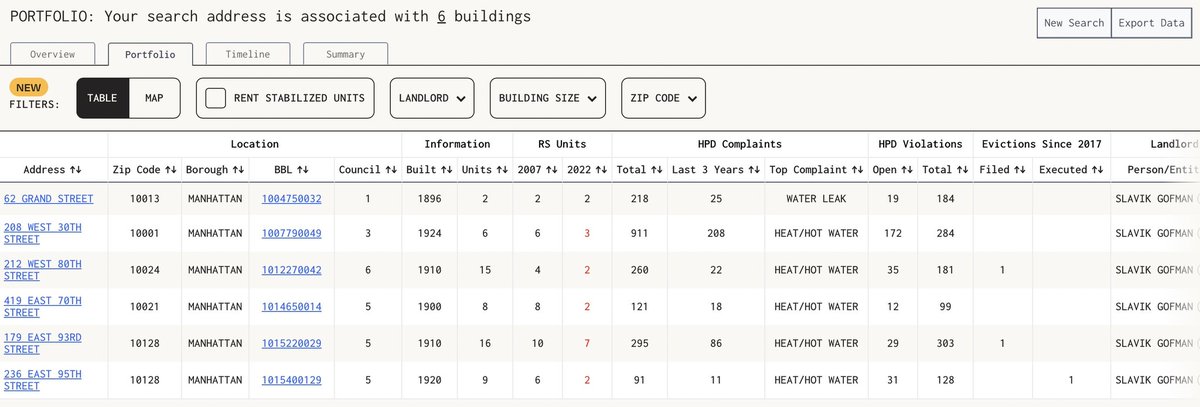The height and width of the screenshot is (407, 1200).
Task: Sort by Top Complaint column
Action: (817, 170)
